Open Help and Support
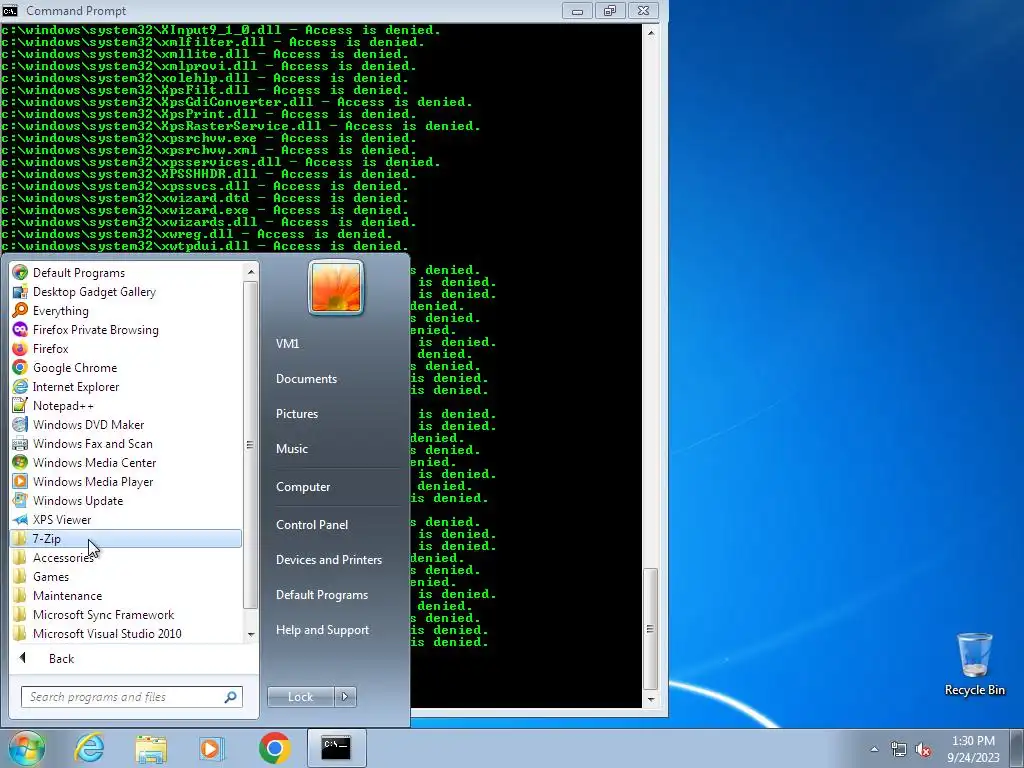 [322, 630]
